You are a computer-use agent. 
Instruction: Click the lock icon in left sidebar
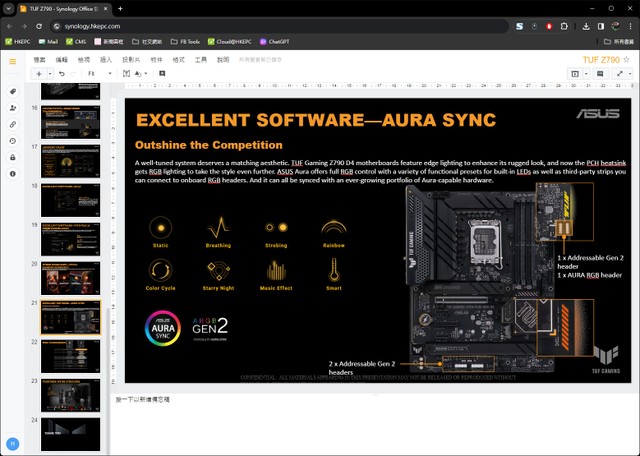[x=13, y=157]
